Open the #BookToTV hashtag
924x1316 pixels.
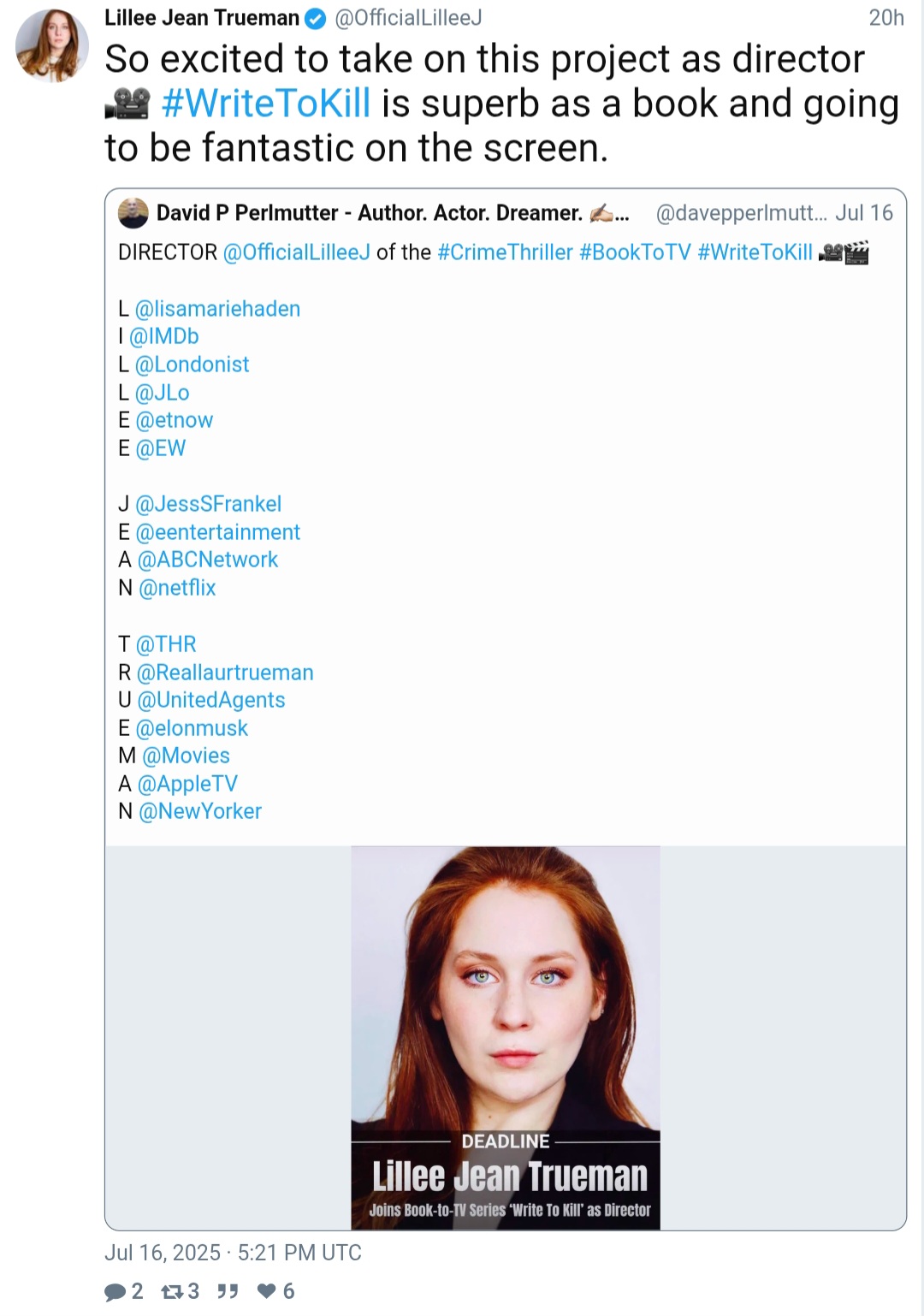(x=635, y=252)
